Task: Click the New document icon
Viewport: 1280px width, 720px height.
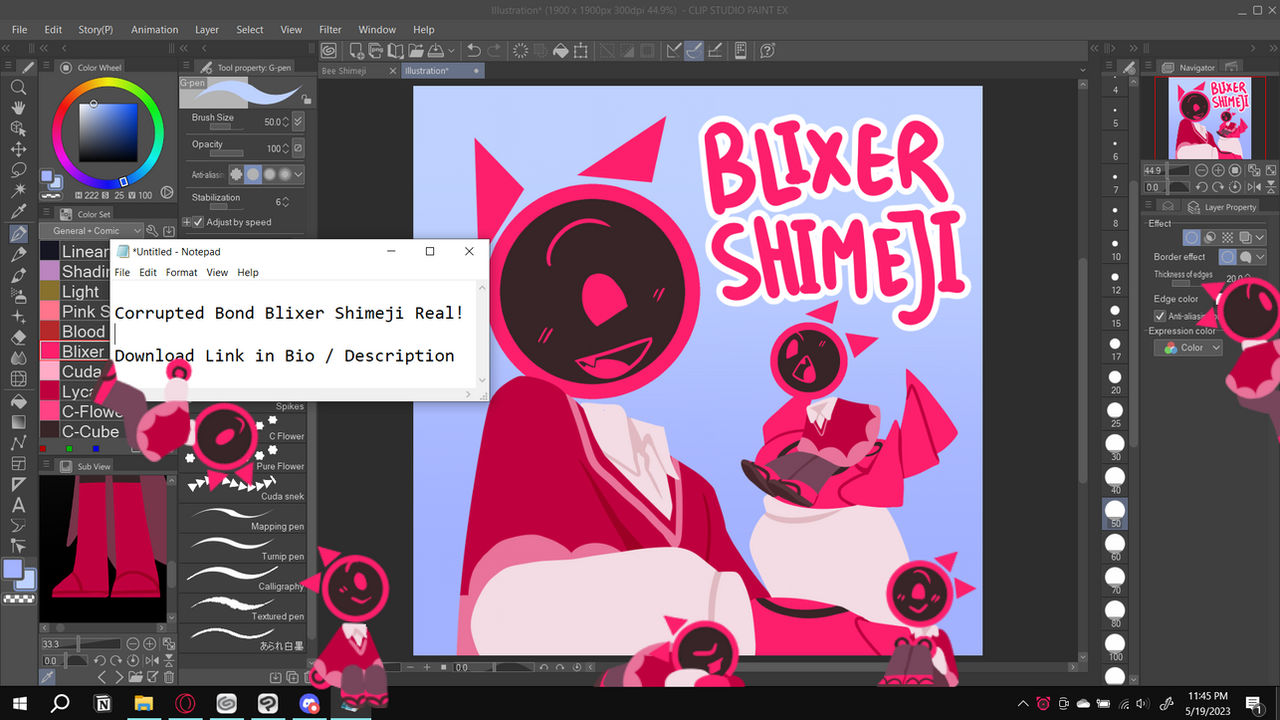Action: pyautogui.click(x=357, y=50)
